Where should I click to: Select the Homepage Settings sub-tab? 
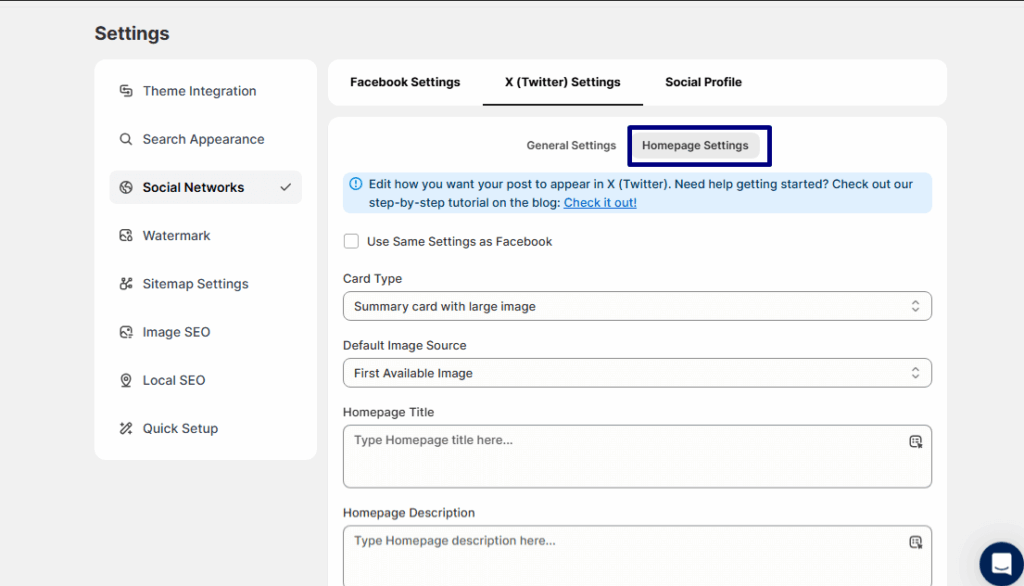click(695, 146)
